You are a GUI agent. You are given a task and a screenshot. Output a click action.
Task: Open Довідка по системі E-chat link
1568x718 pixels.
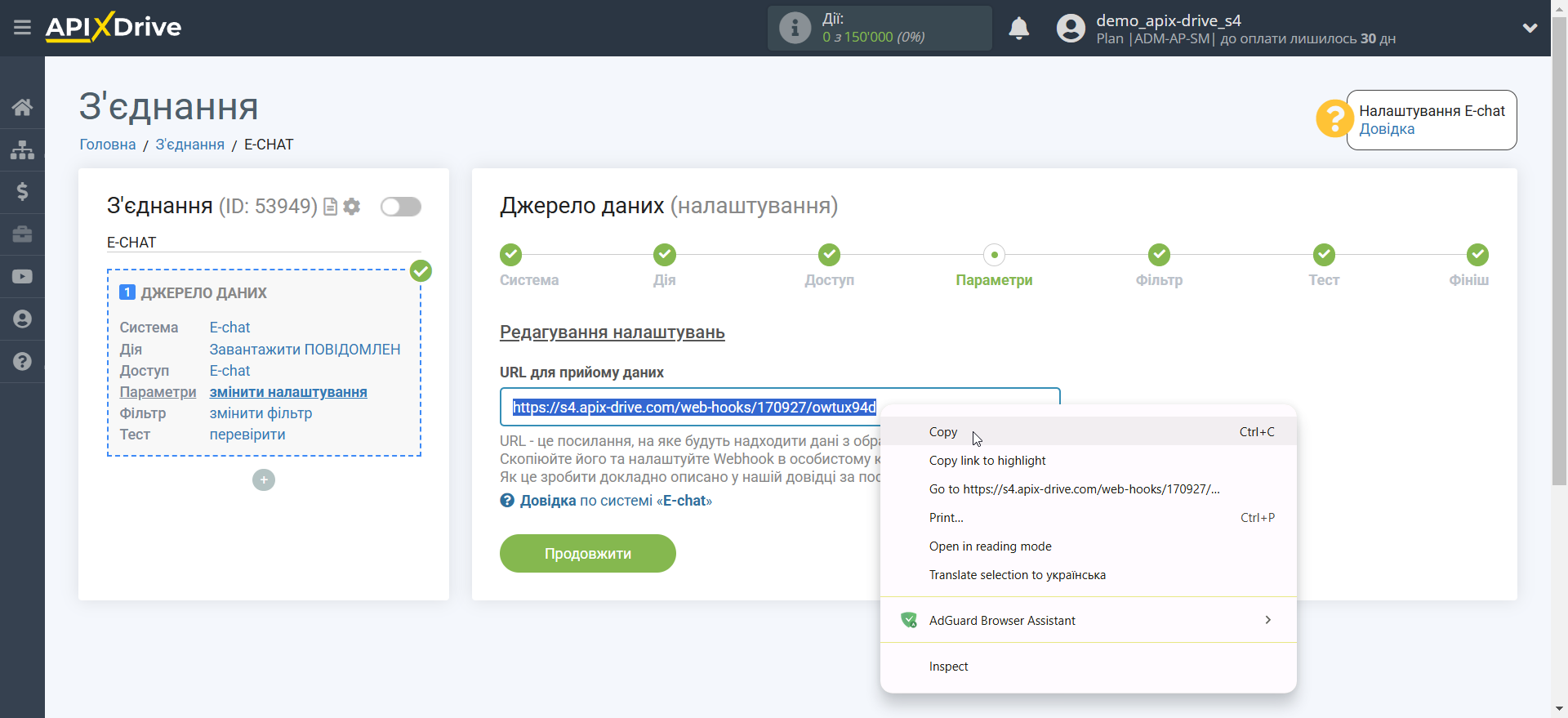606,501
